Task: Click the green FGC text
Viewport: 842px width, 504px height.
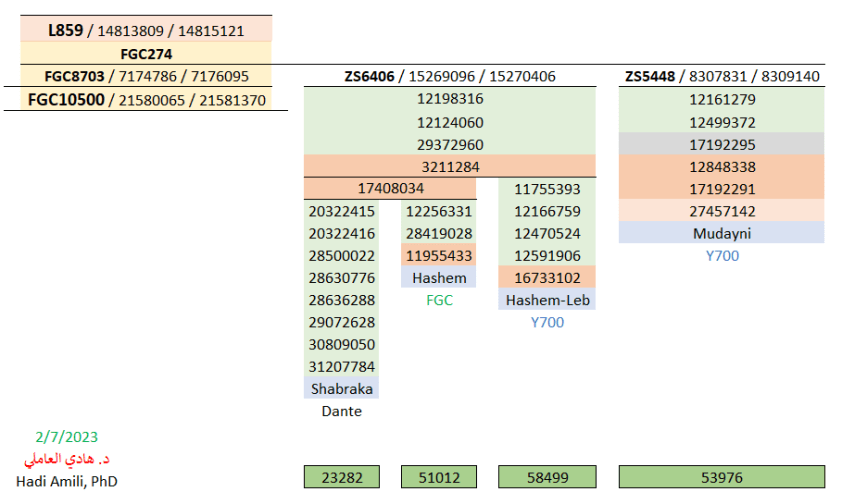Action: pos(439,300)
